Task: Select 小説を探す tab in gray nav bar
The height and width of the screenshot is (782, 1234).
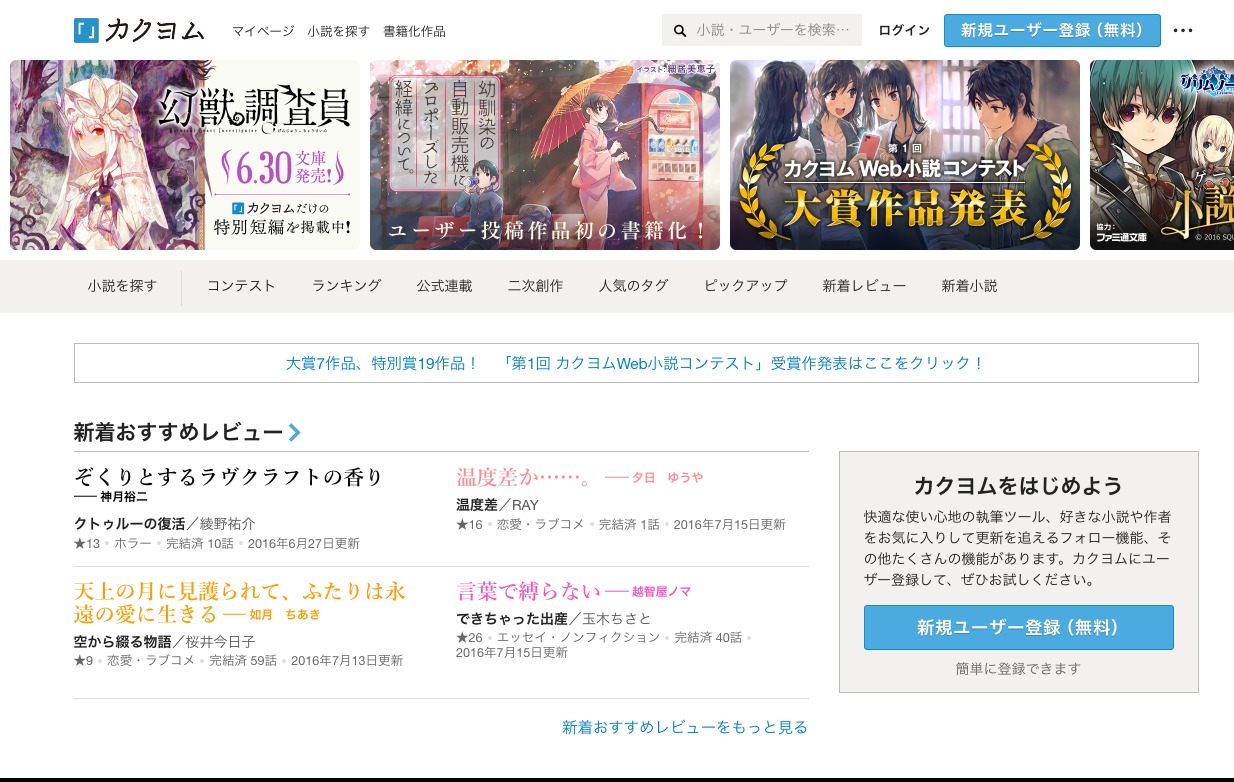Action: coord(122,286)
